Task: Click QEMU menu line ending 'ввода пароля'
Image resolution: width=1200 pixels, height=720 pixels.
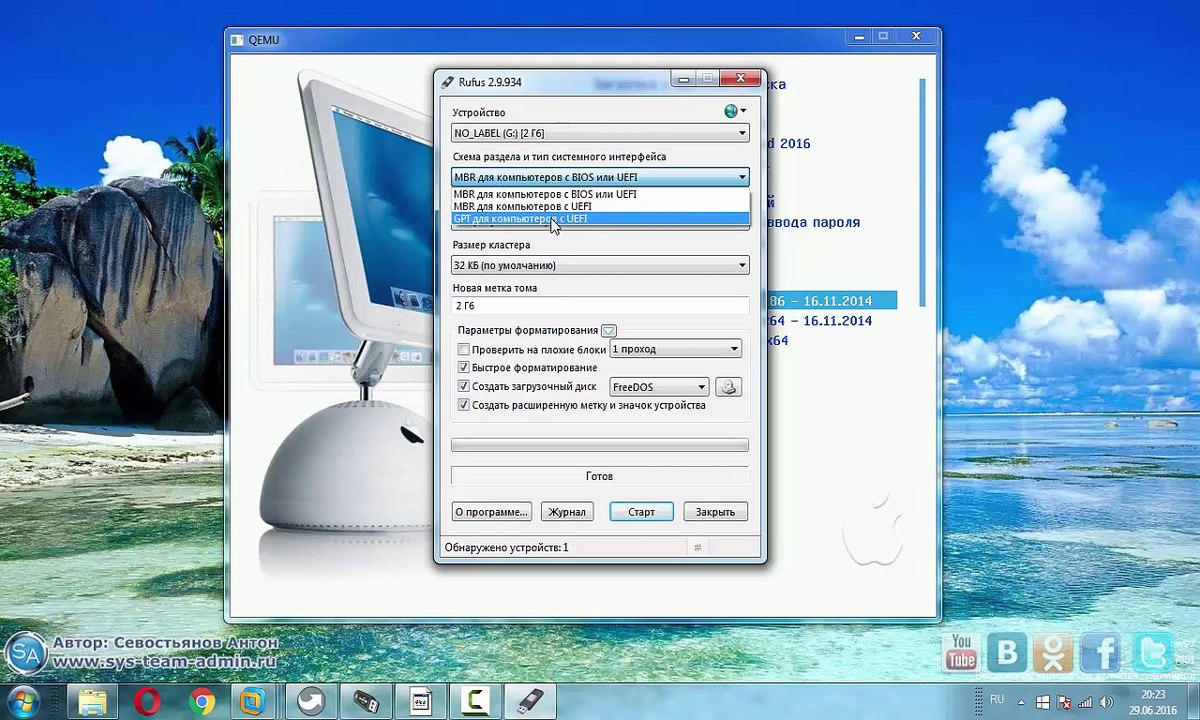Action: pos(813,222)
